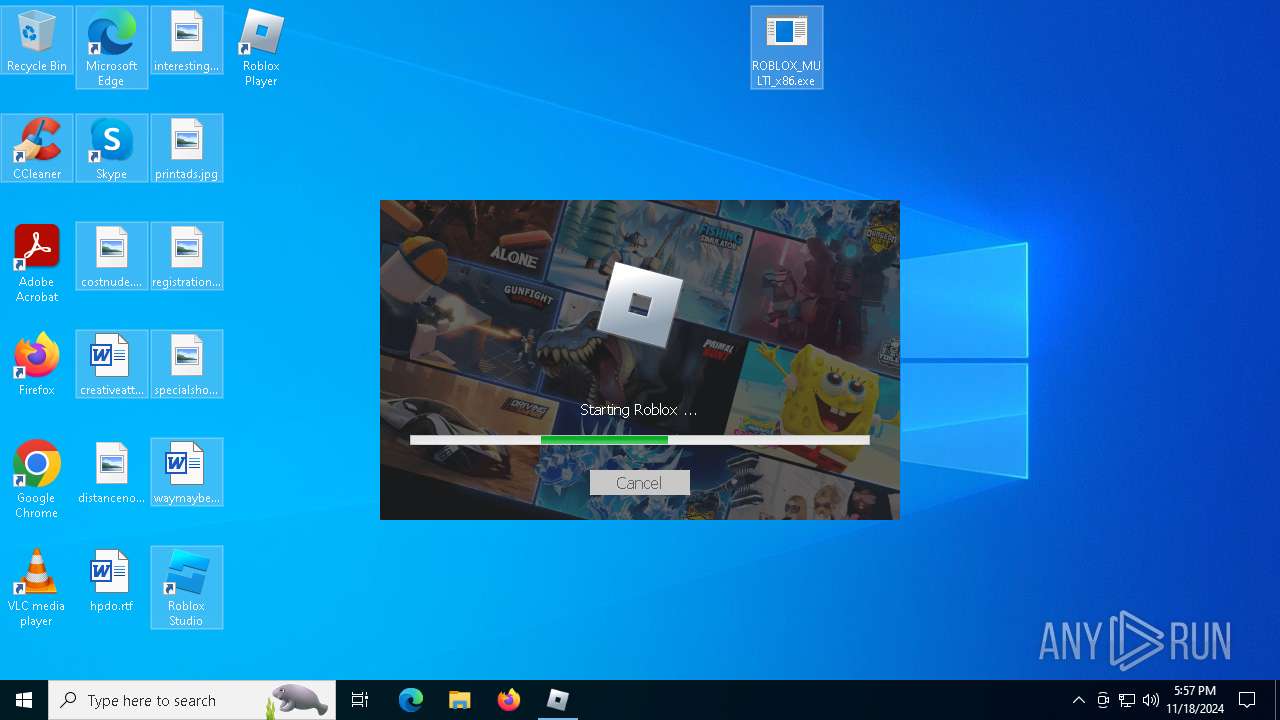Select the specialsho... image file icon
1280x720 pixels.
pos(187,365)
